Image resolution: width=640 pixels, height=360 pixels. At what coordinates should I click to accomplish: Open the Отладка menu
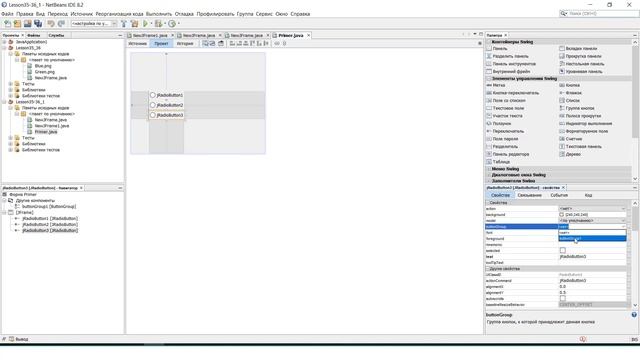pos(184,14)
